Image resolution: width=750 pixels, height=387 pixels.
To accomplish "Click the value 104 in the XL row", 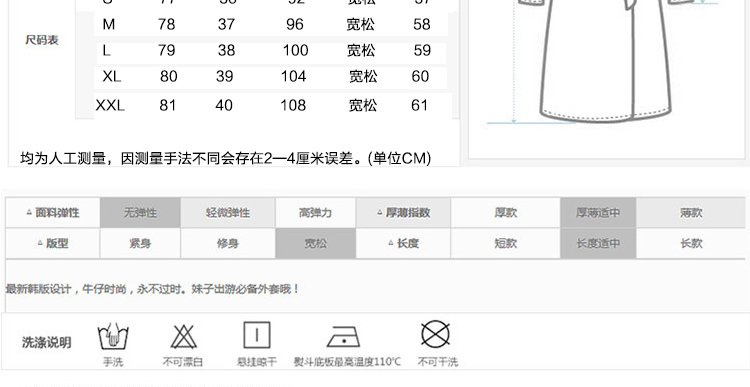I will click(x=293, y=76).
